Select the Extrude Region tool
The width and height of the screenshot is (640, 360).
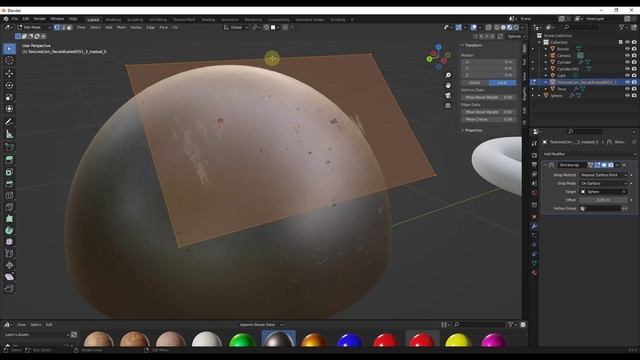tap(9, 160)
